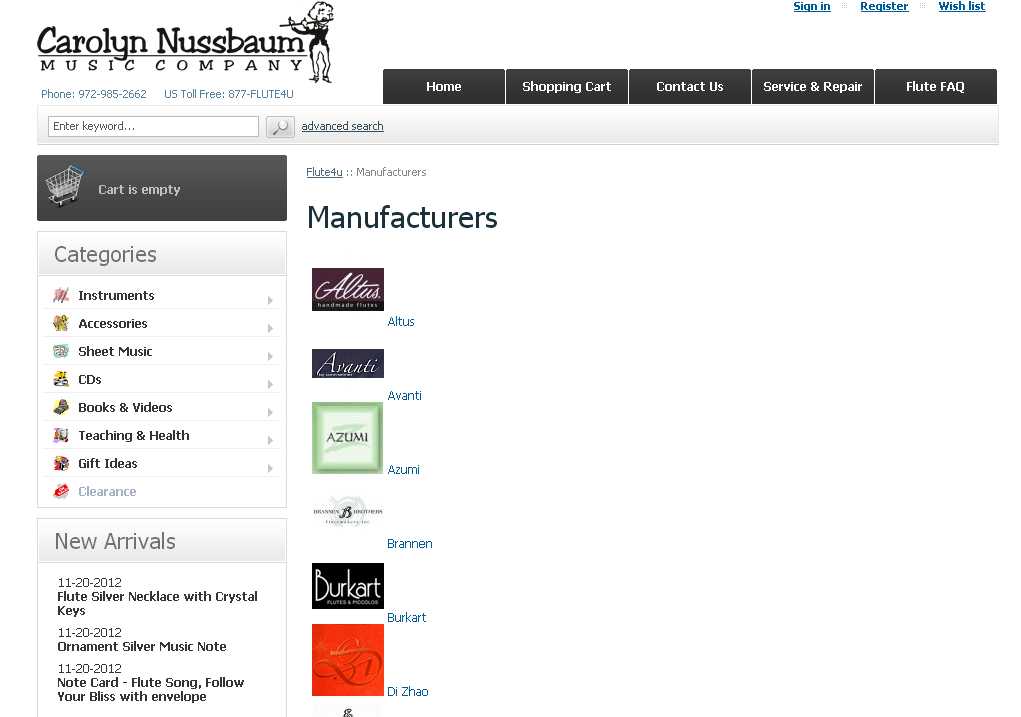Click the advanced search link
This screenshot has width=1021, height=717.
tap(342, 126)
